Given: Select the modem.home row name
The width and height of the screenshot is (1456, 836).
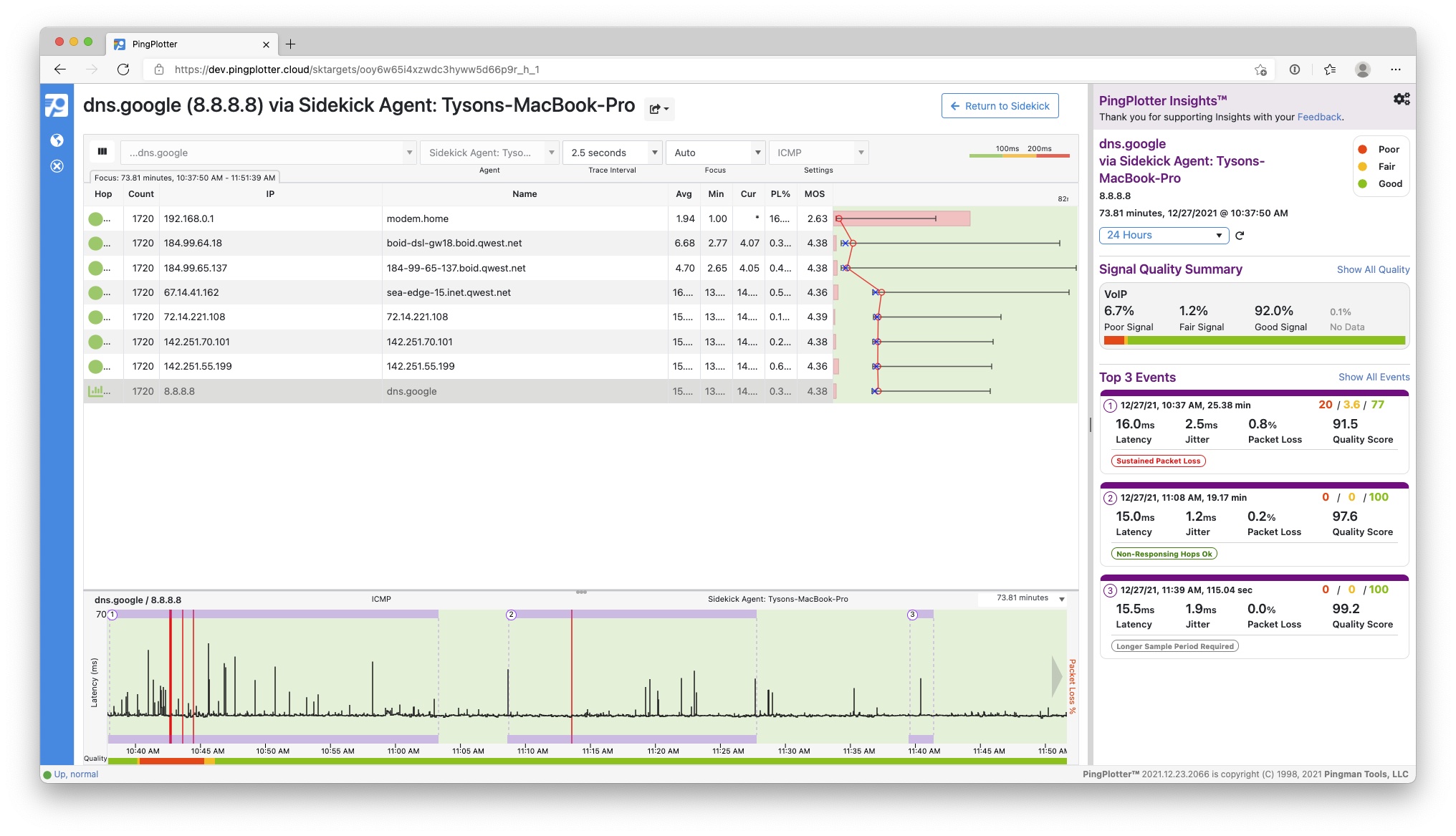Looking at the screenshot, I should click(417, 219).
